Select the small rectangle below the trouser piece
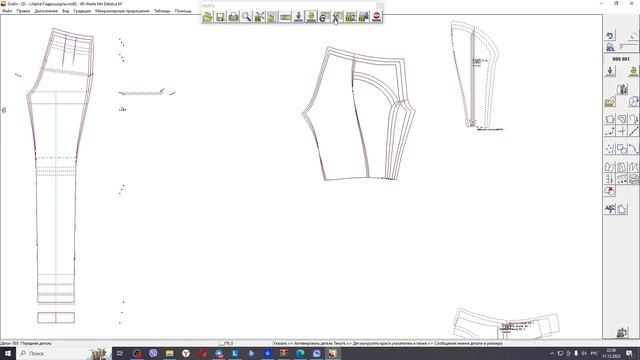The width and height of the screenshot is (640, 360). (x=56, y=318)
